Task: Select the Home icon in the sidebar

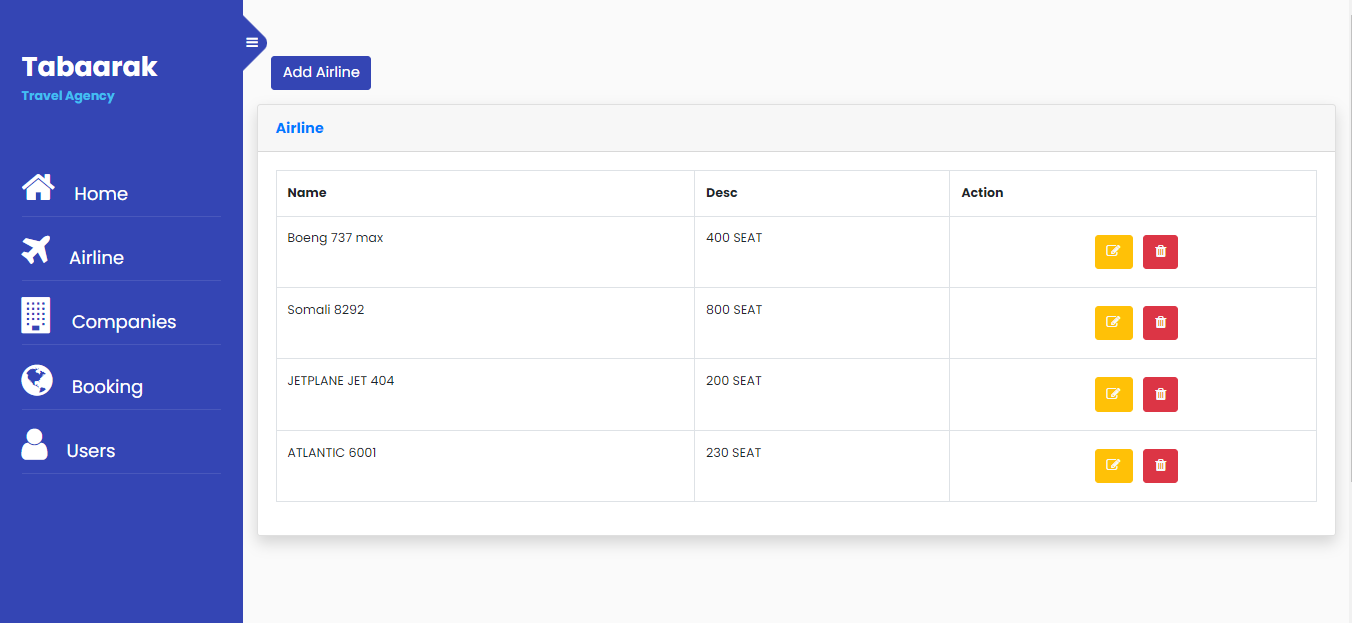Action: pyautogui.click(x=37, y=187)
